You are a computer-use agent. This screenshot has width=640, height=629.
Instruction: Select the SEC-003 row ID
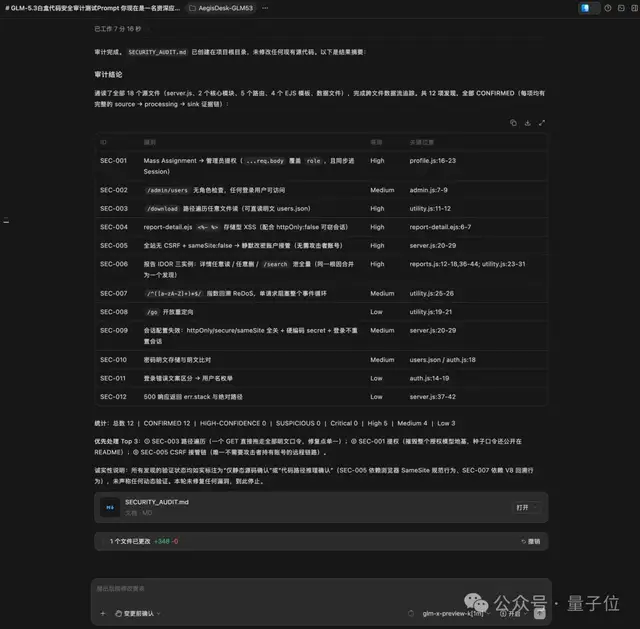point(113,209)
